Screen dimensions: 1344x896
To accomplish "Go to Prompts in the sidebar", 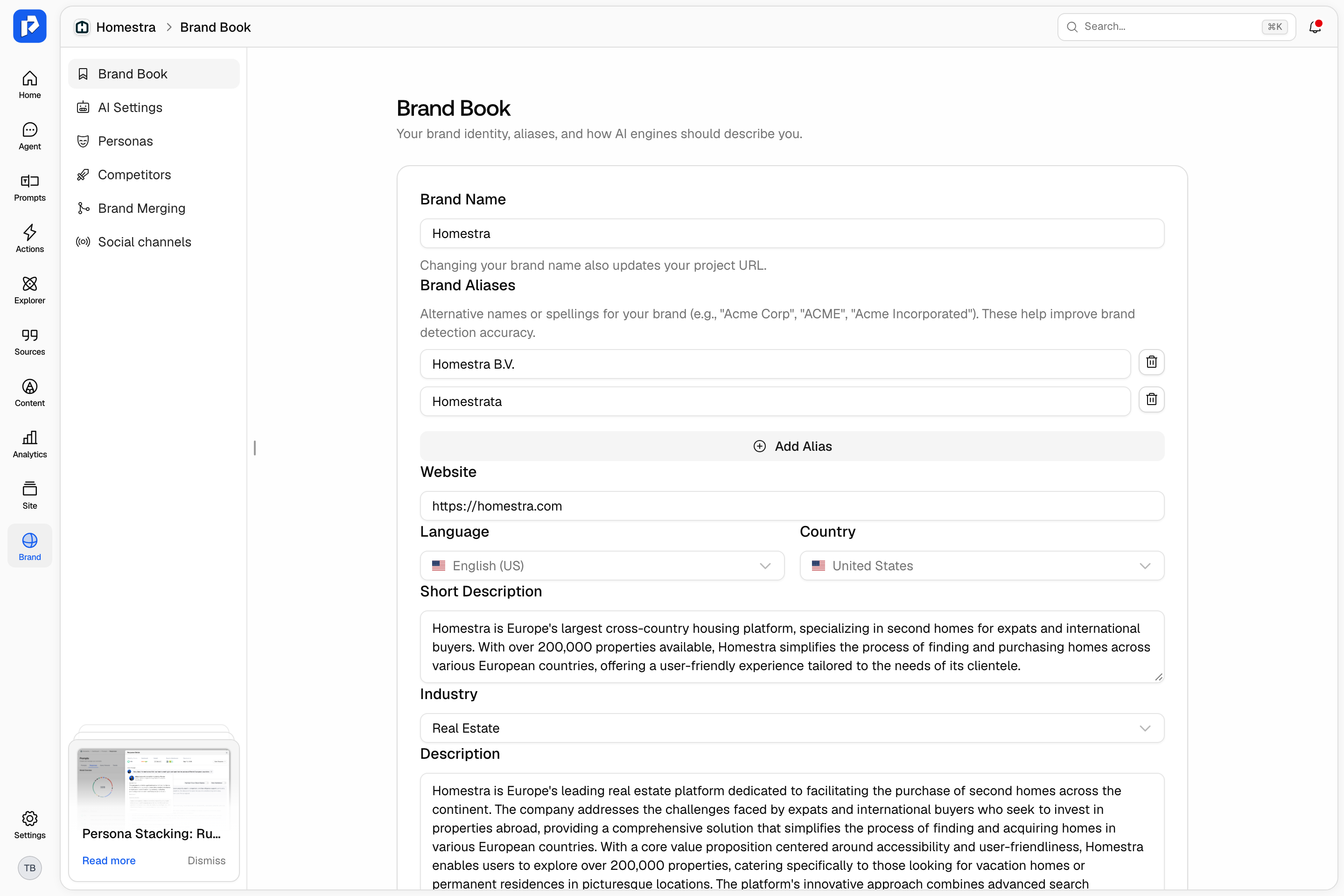I will click(x=30, y=188).
